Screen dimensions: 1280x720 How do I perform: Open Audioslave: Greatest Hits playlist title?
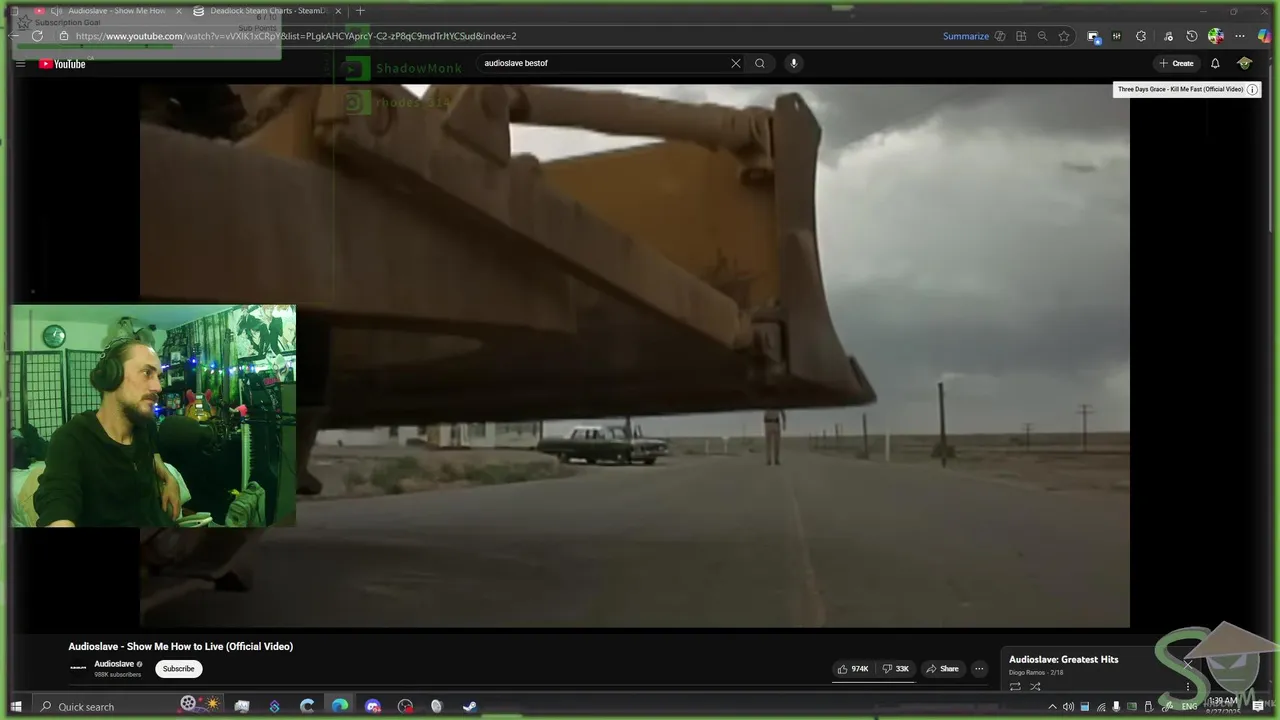[1063, 660]
